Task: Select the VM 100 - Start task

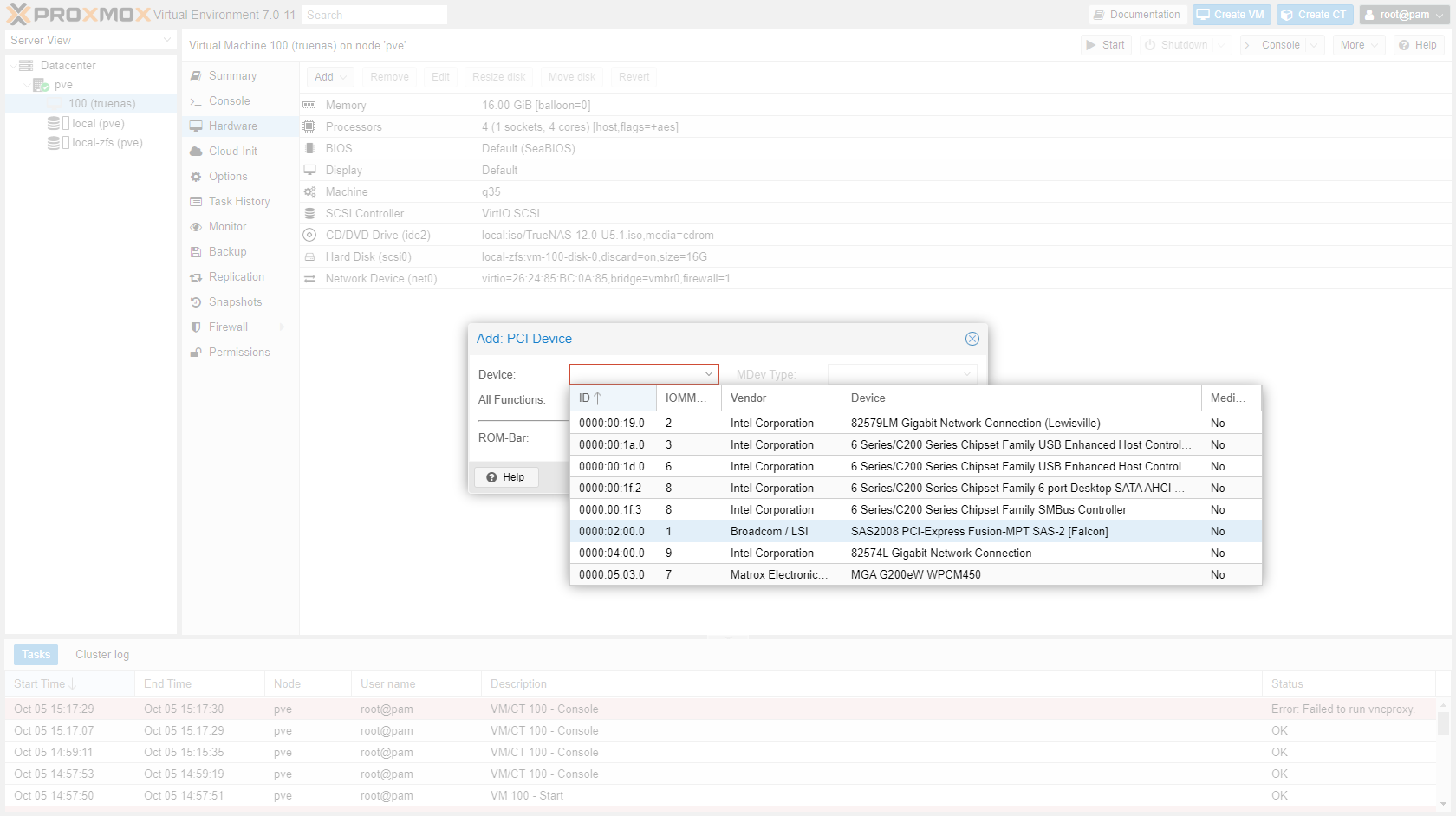Action: coord(720,796)
